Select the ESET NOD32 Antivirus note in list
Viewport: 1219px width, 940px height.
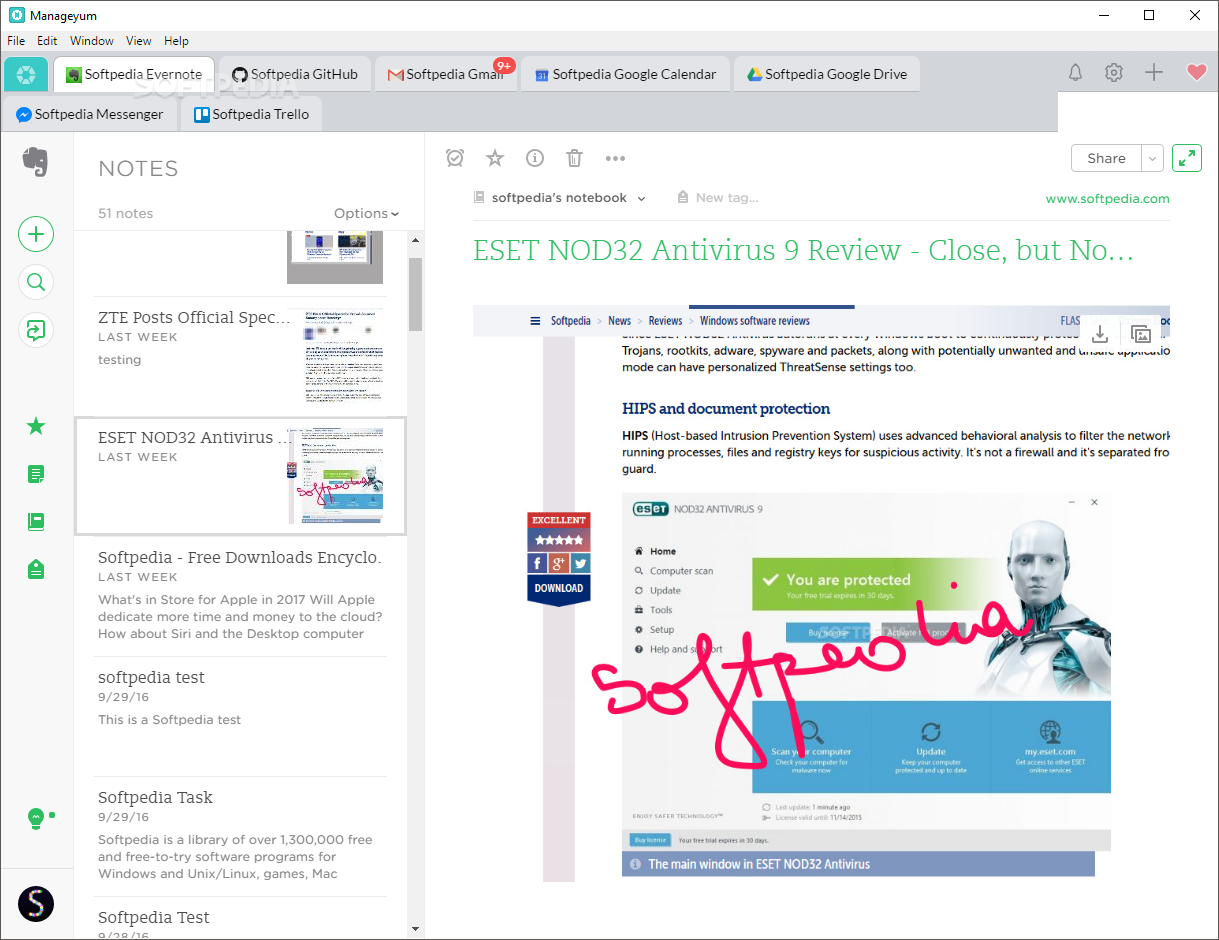tap(240, 476)
